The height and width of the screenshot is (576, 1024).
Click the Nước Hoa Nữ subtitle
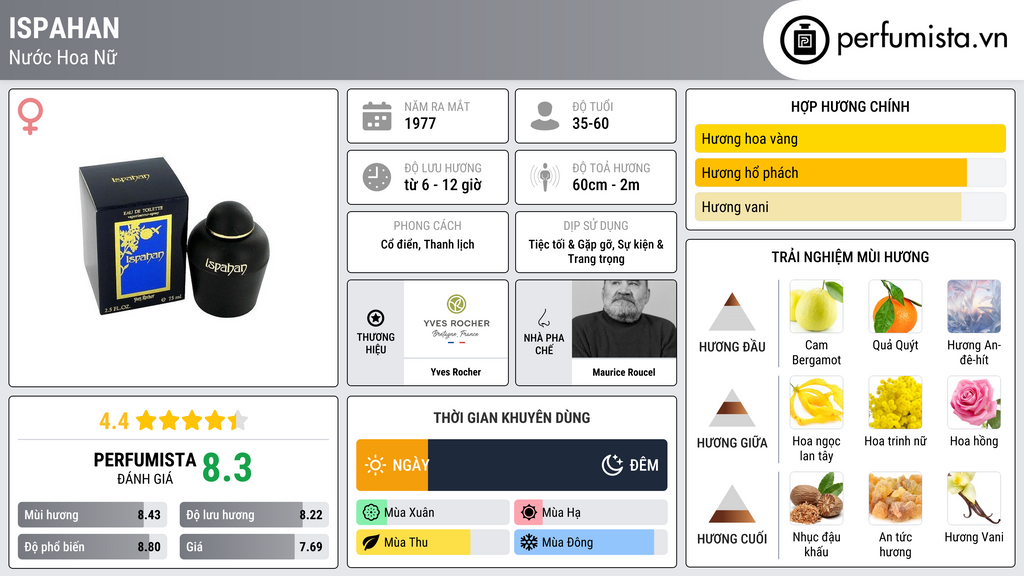(x=63, y=57)
